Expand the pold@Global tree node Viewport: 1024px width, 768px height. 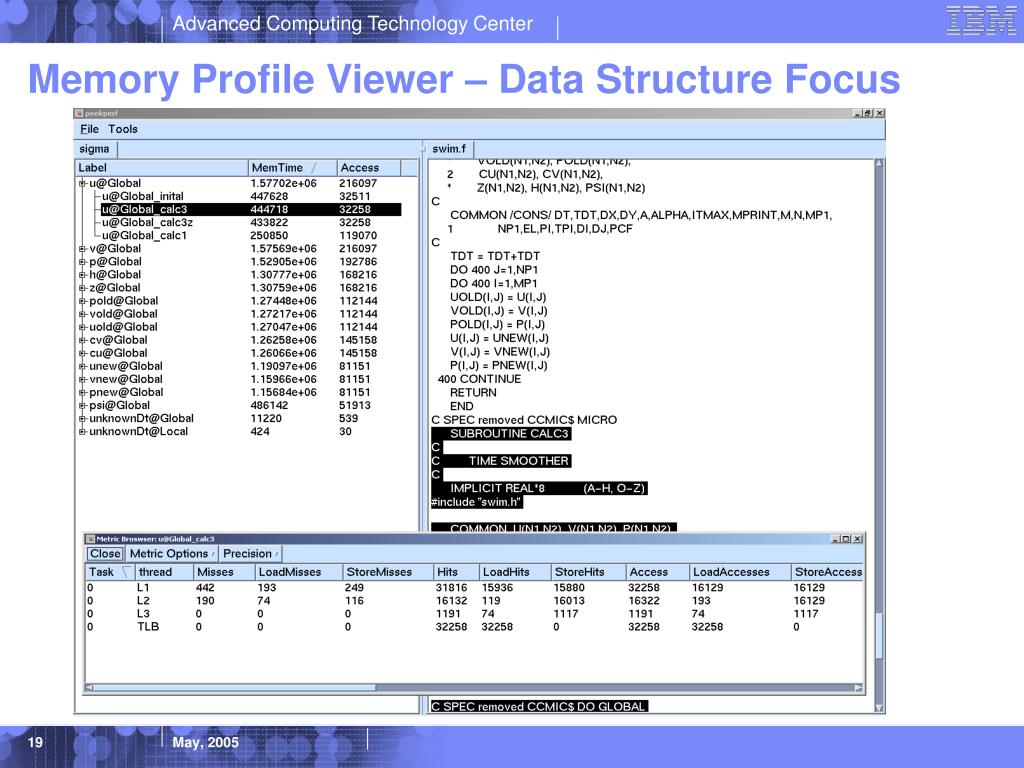pyautogui.click(x=82, y=301)
